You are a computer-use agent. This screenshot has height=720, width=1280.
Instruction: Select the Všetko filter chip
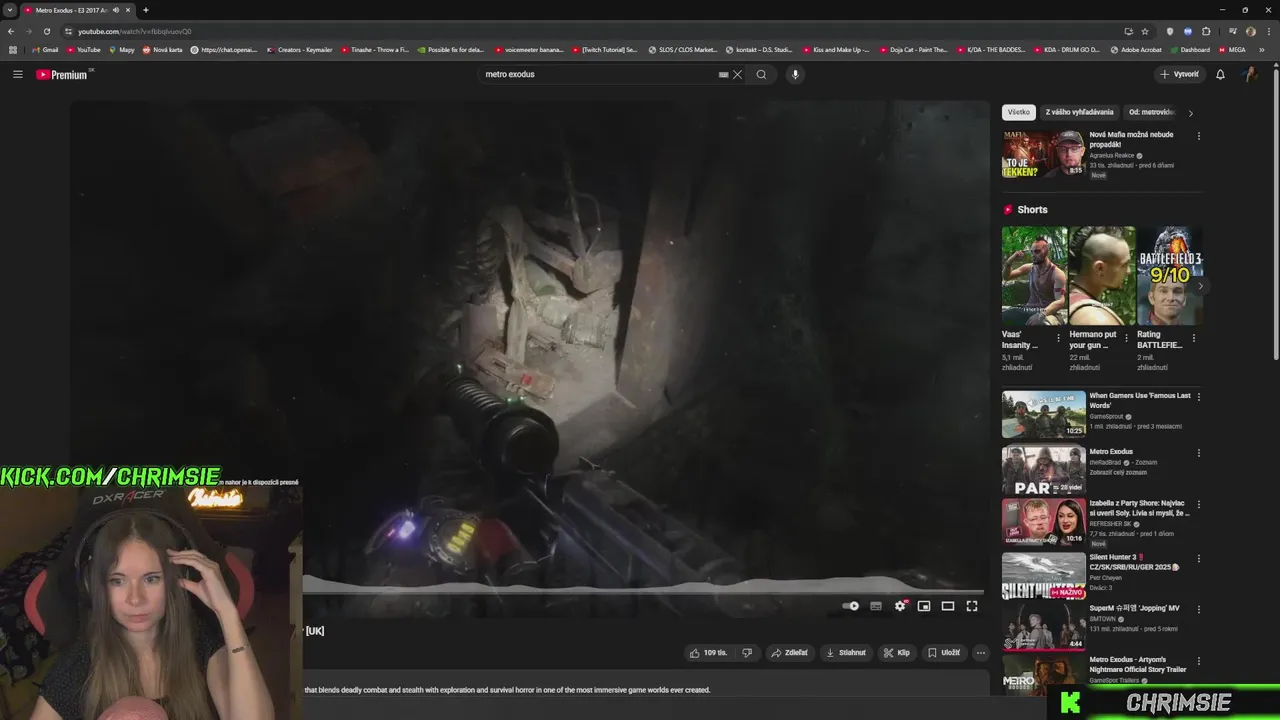(x=1018, y=112)
